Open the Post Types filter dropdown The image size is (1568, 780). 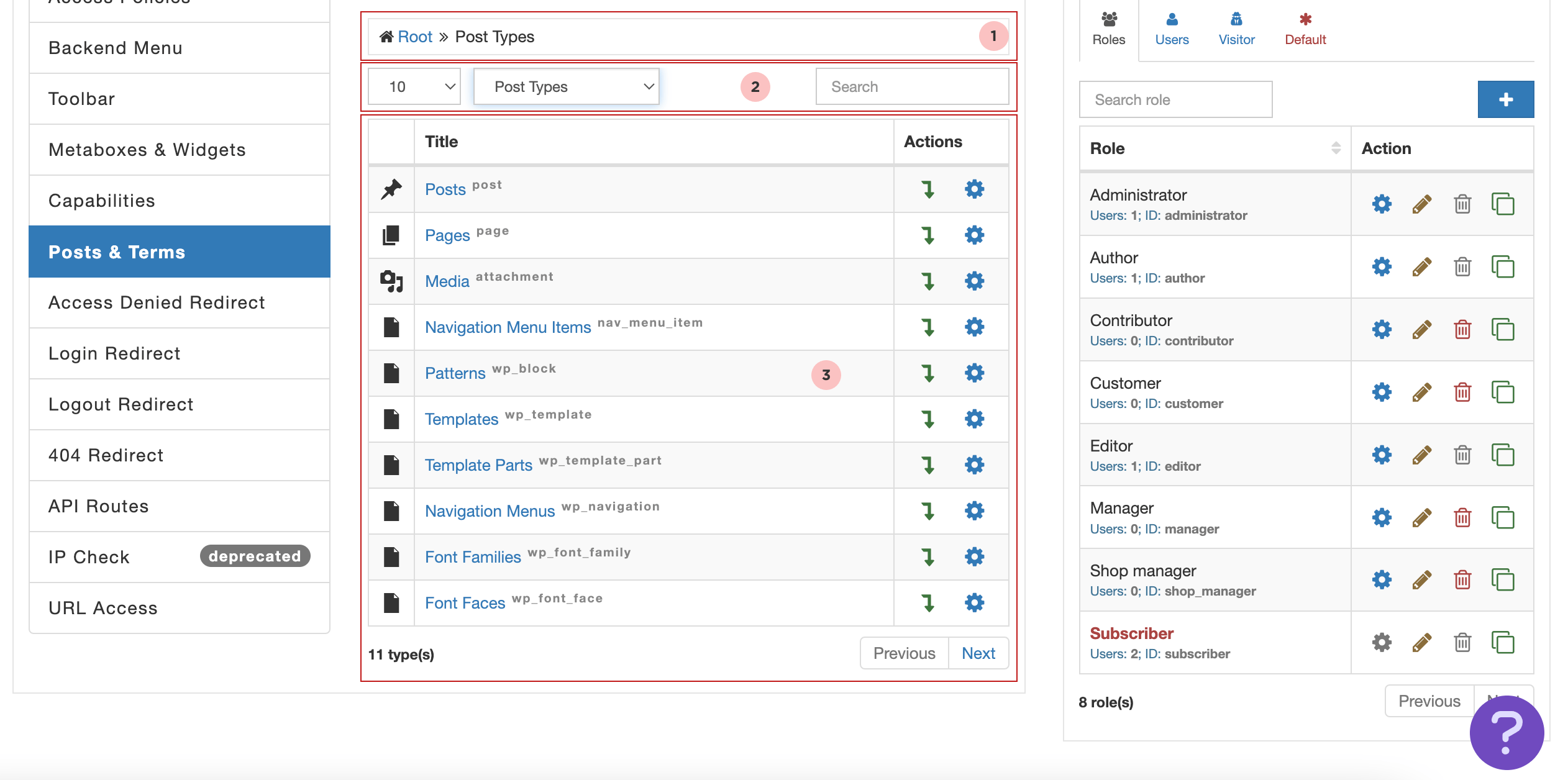pyautogui.click(x=566, y=86)
